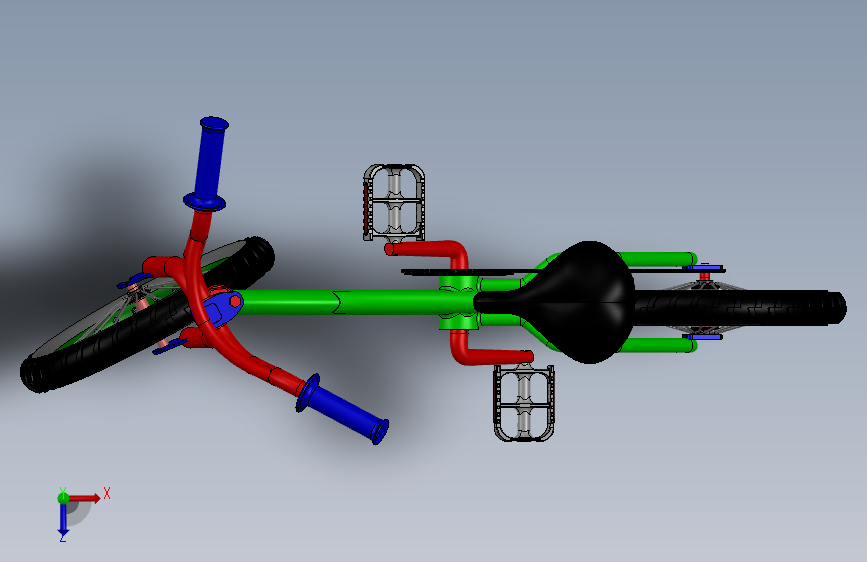Select the rear black tire

tap(741, 308)
